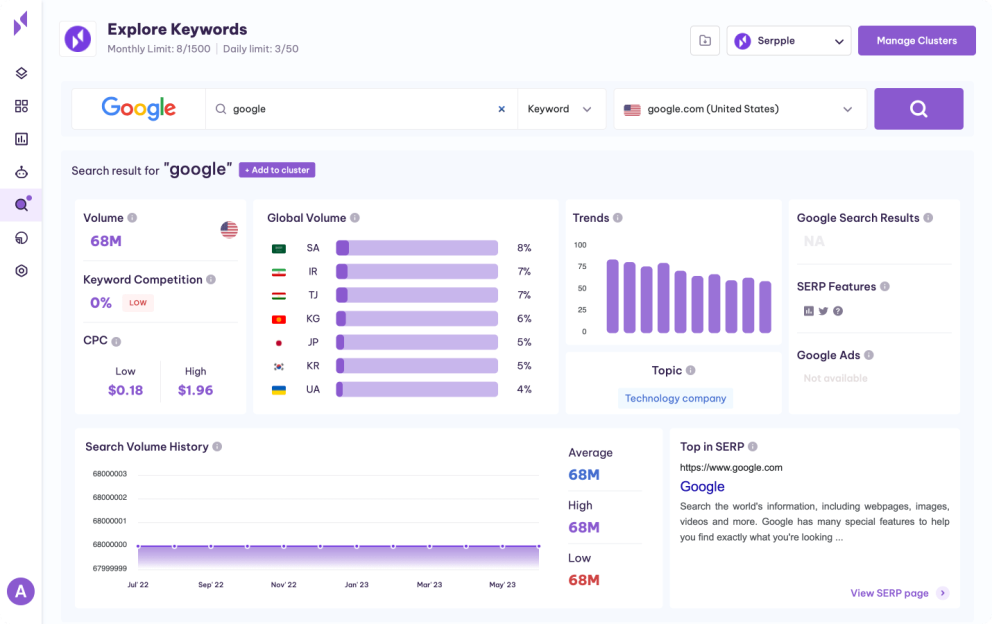Open the account avatar menu at bottom left
This screenshot has width=992, height=624.
pos(21,591)
